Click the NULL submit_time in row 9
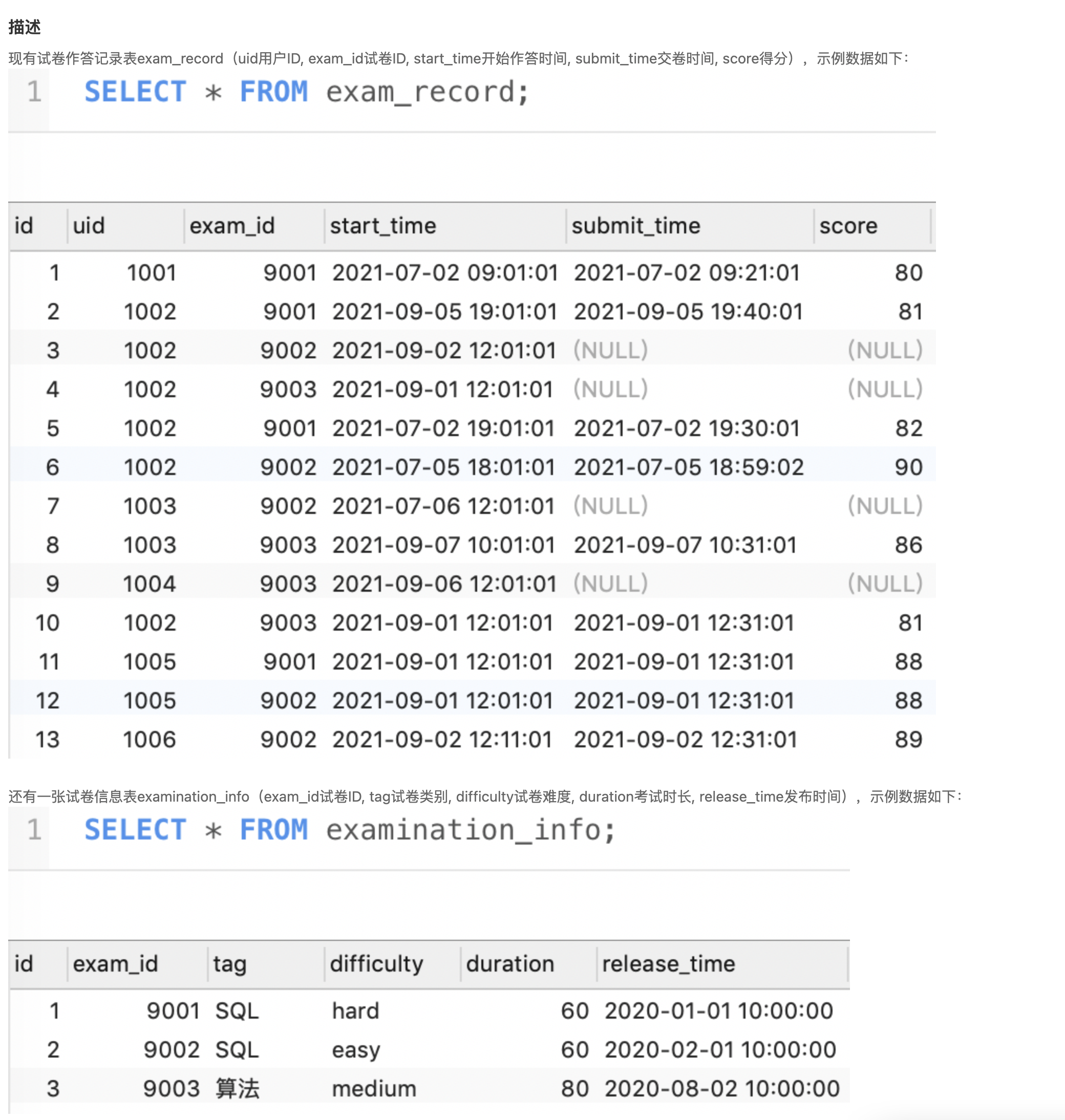Image resolution: width=1065 pixels, height=1120 pixels. 610,584
